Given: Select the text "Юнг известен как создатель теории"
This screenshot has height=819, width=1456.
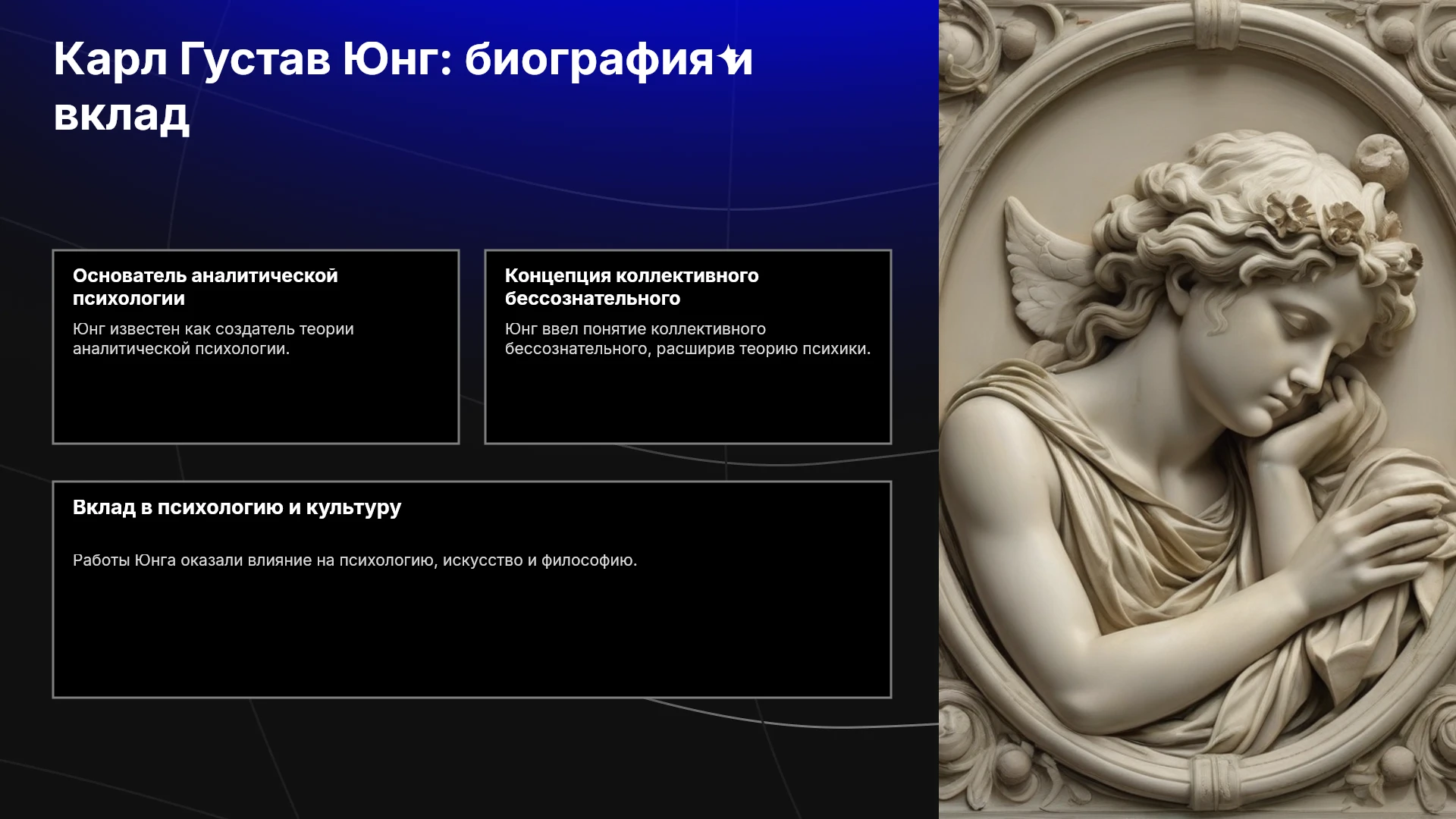Looking at the screenshot, I should [x=213, y=329].
